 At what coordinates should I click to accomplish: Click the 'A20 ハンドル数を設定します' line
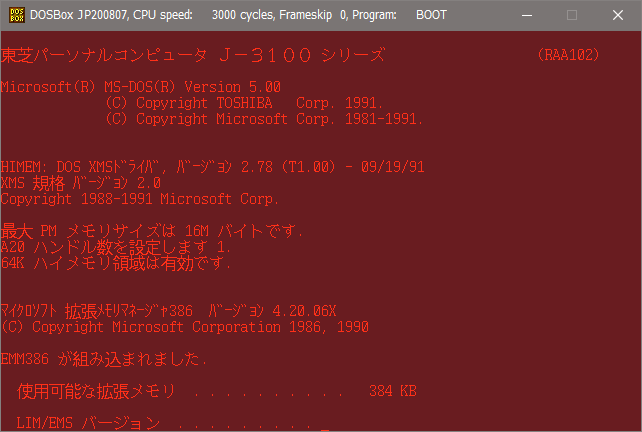116,247
